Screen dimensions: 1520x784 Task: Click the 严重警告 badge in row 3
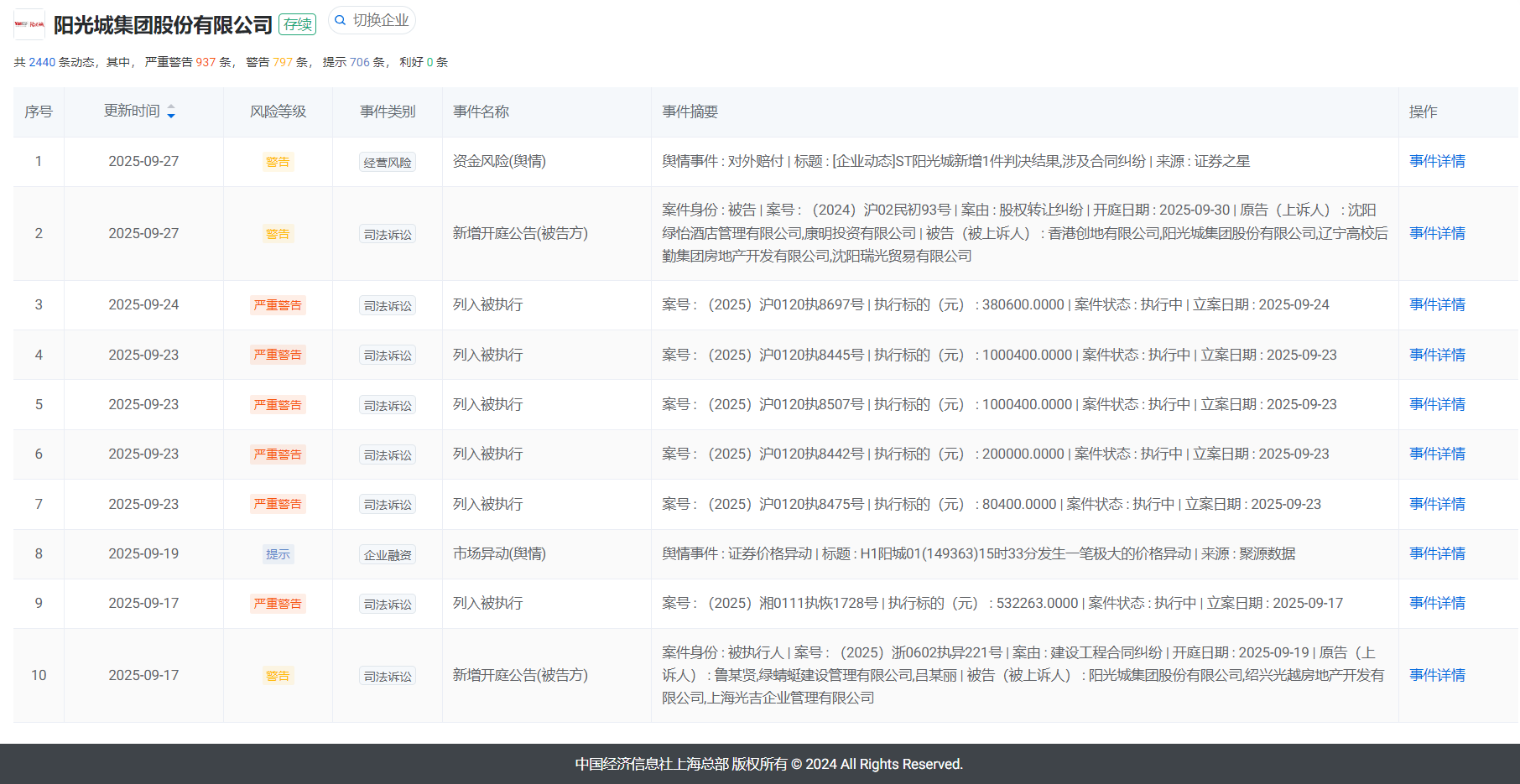[278, 305]
